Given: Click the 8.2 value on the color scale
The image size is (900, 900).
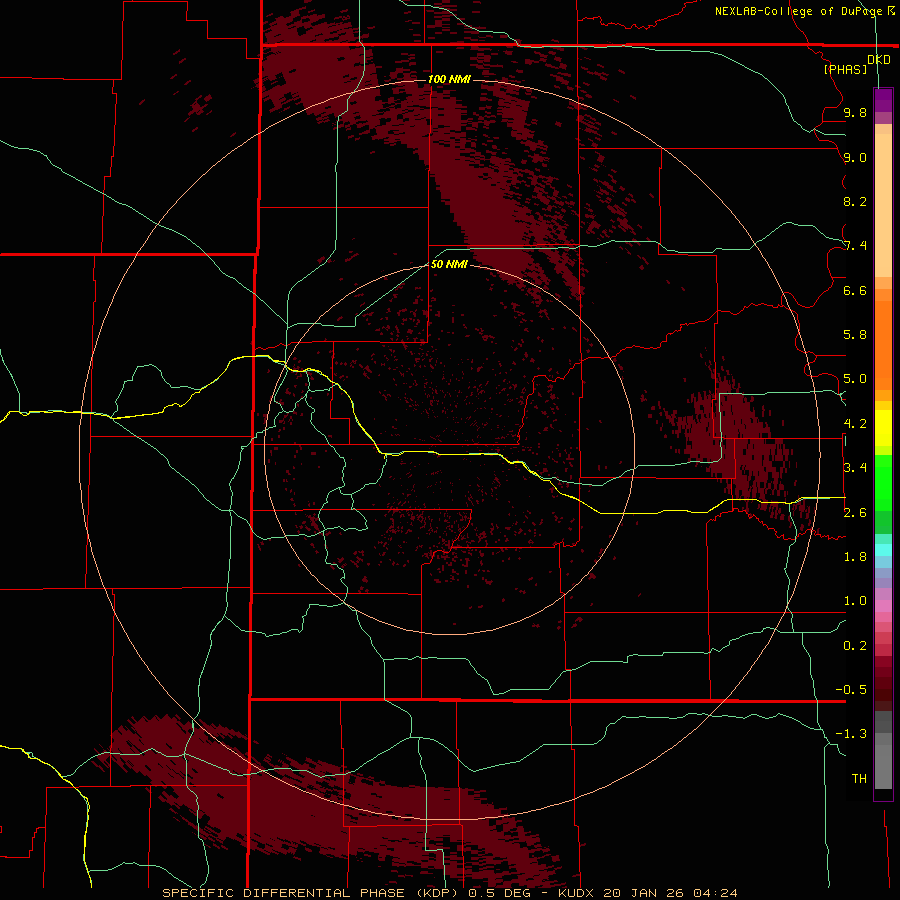Looking at the screenshot, I should tap(855, 201).
